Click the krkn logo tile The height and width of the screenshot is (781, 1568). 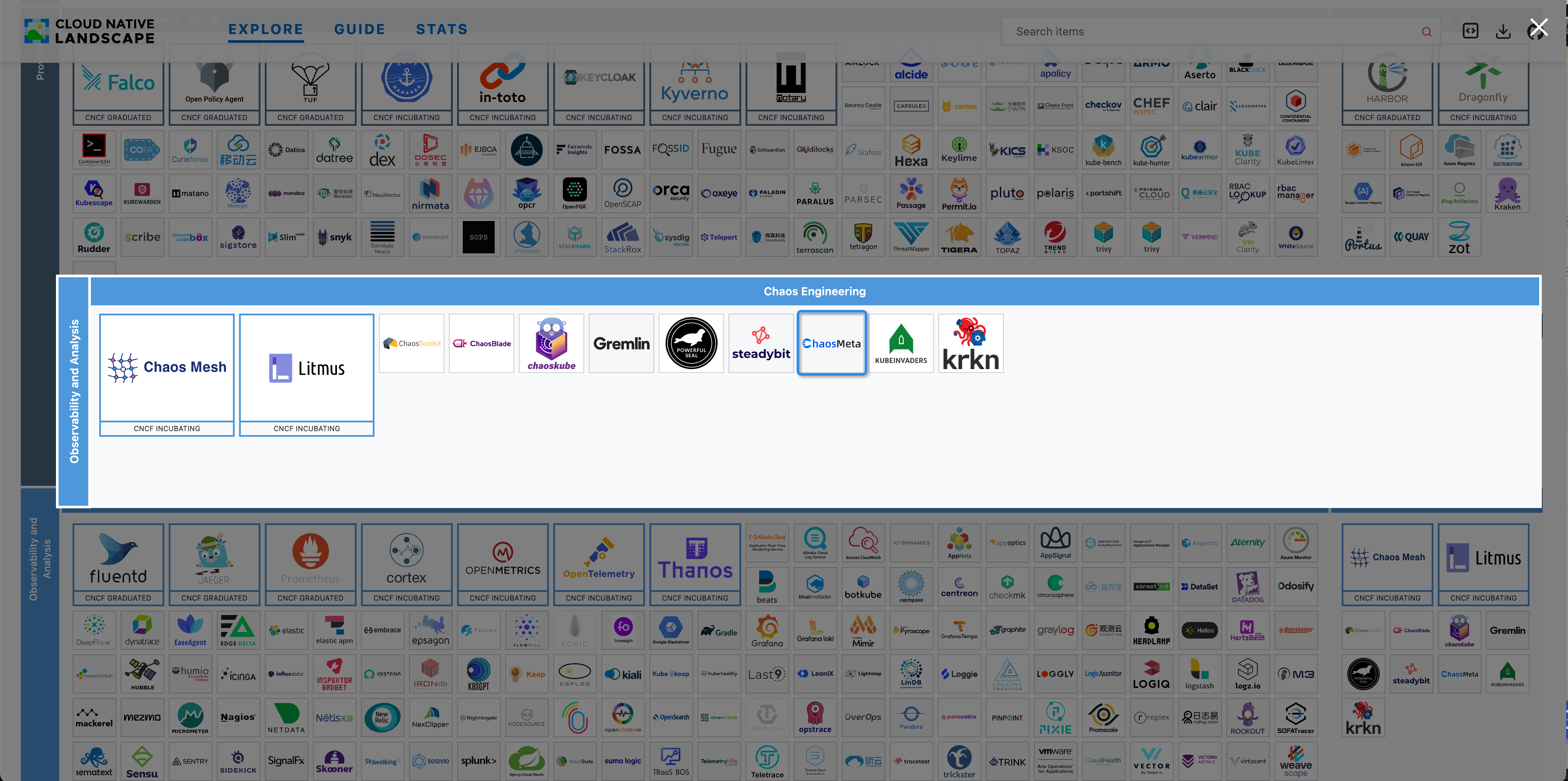pos(970,343)
